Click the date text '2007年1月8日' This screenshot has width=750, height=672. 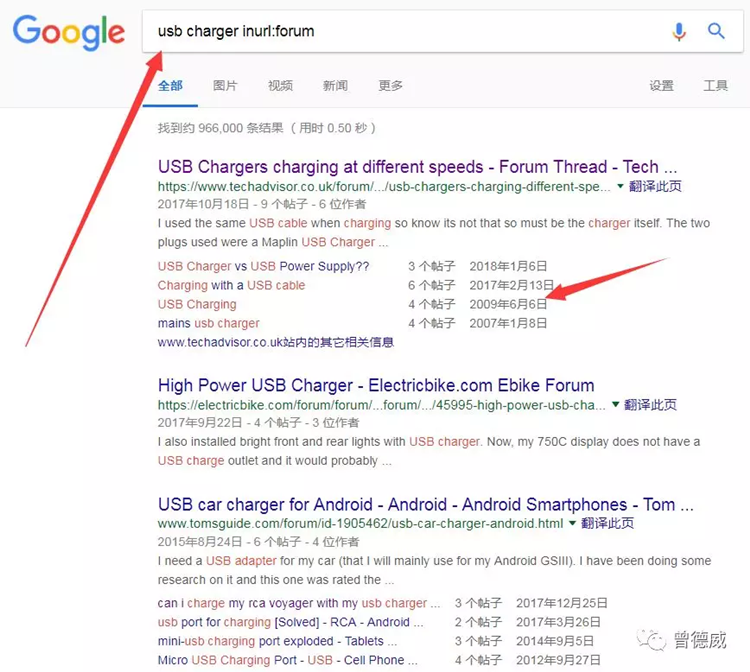[508, 323]
